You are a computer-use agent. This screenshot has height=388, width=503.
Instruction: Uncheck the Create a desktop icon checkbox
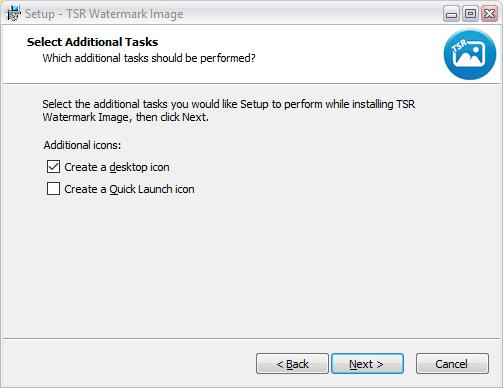click(x=53, y=167)
